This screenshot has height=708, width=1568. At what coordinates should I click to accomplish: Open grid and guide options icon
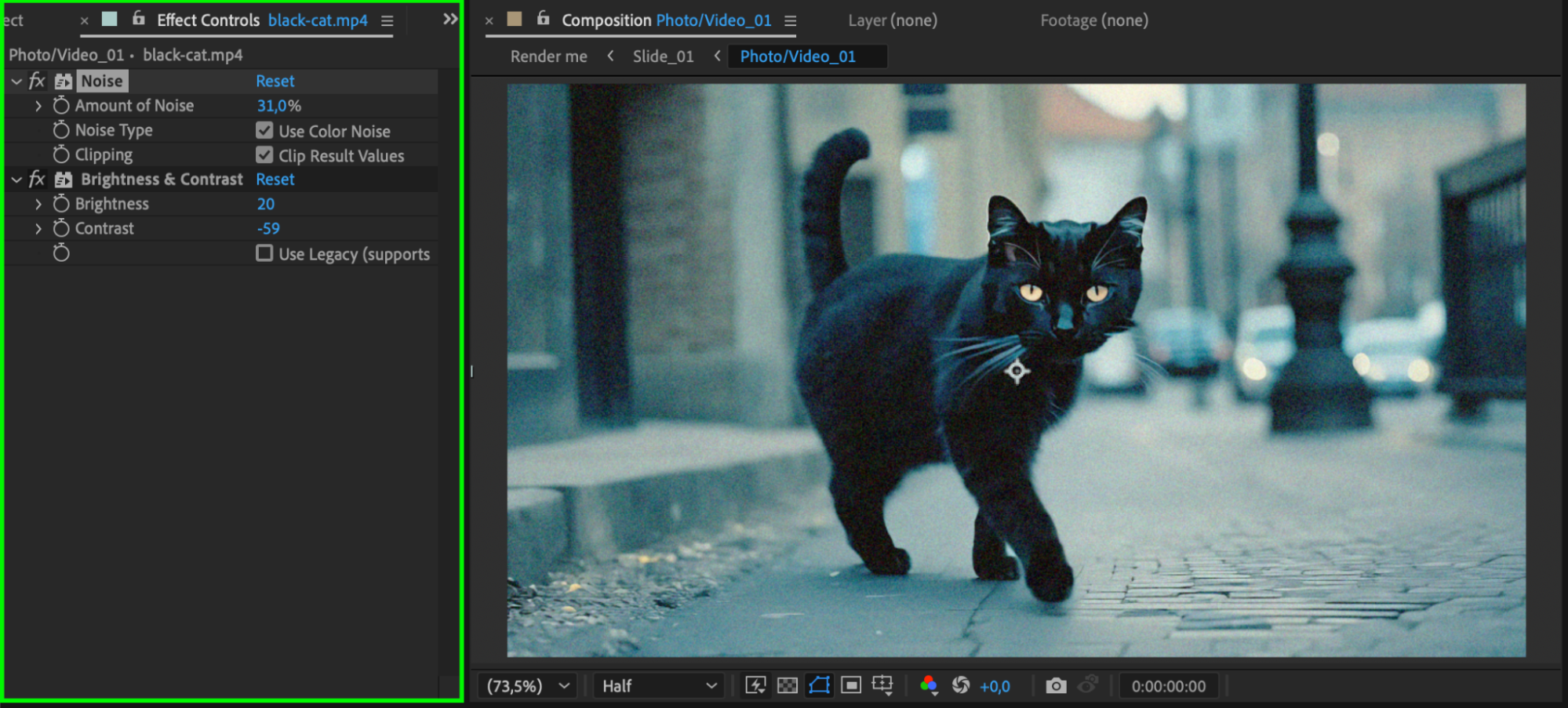[882, 686]
